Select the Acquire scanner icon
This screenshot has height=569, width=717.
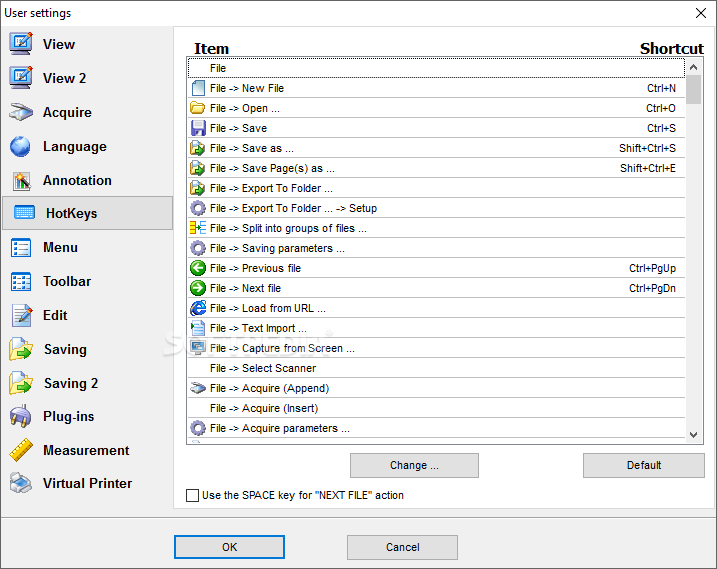21,112
